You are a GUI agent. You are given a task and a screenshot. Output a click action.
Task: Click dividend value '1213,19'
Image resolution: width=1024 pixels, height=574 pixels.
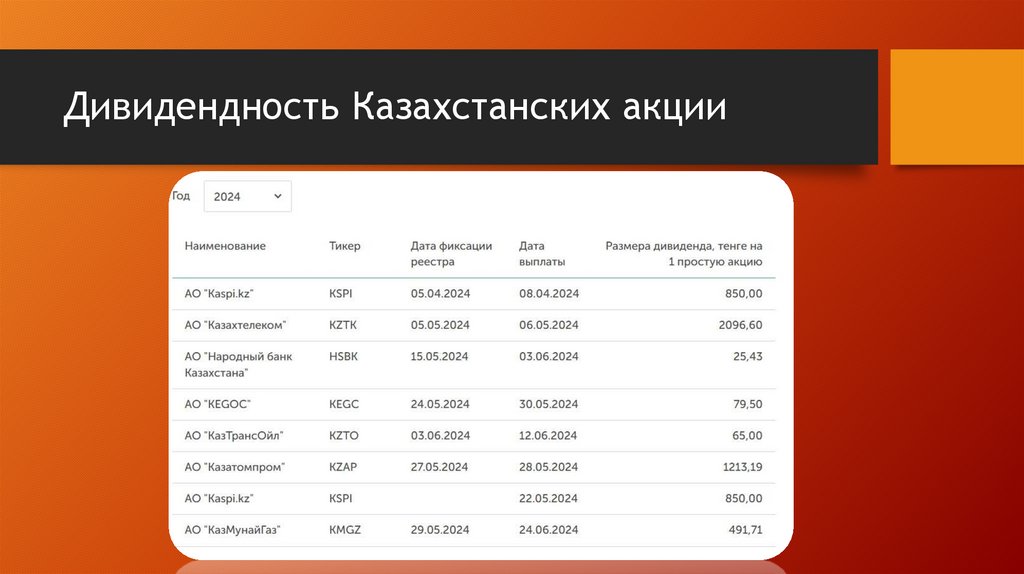click(743, 467)
